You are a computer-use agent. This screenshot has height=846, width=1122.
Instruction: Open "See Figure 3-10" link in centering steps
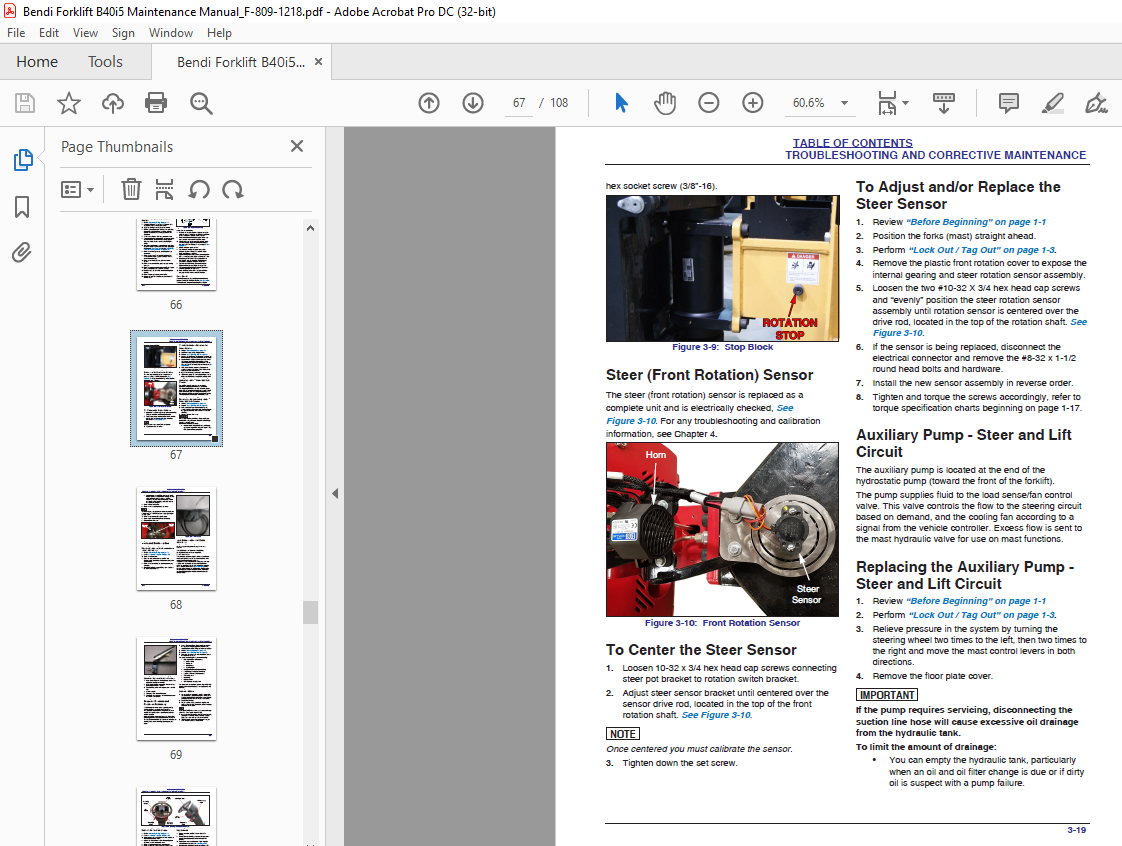coord(717,715)
